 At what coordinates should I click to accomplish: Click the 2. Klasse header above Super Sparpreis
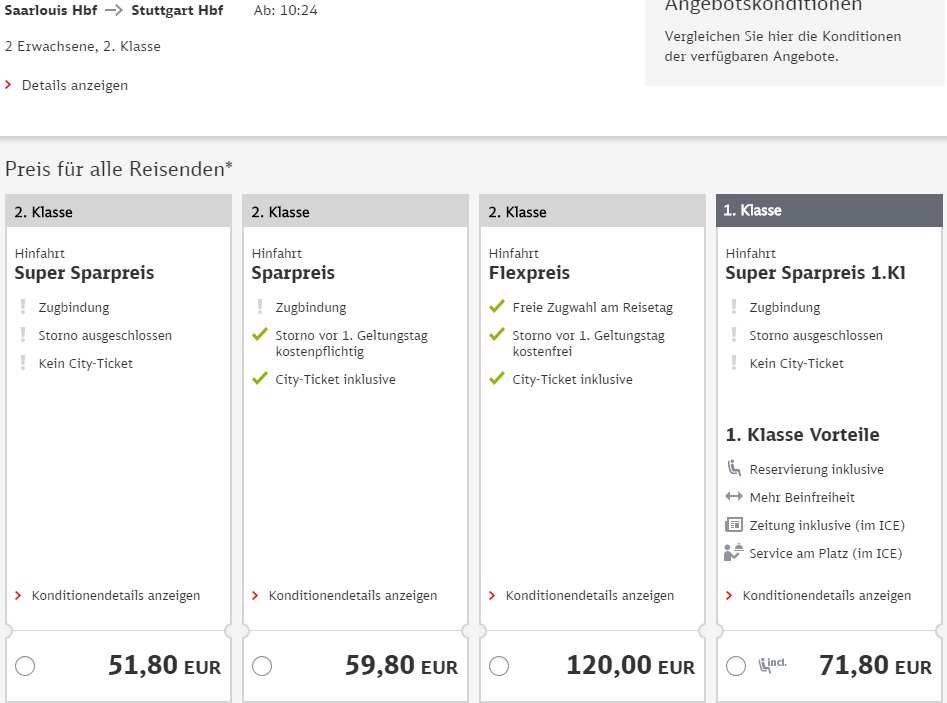118,211
